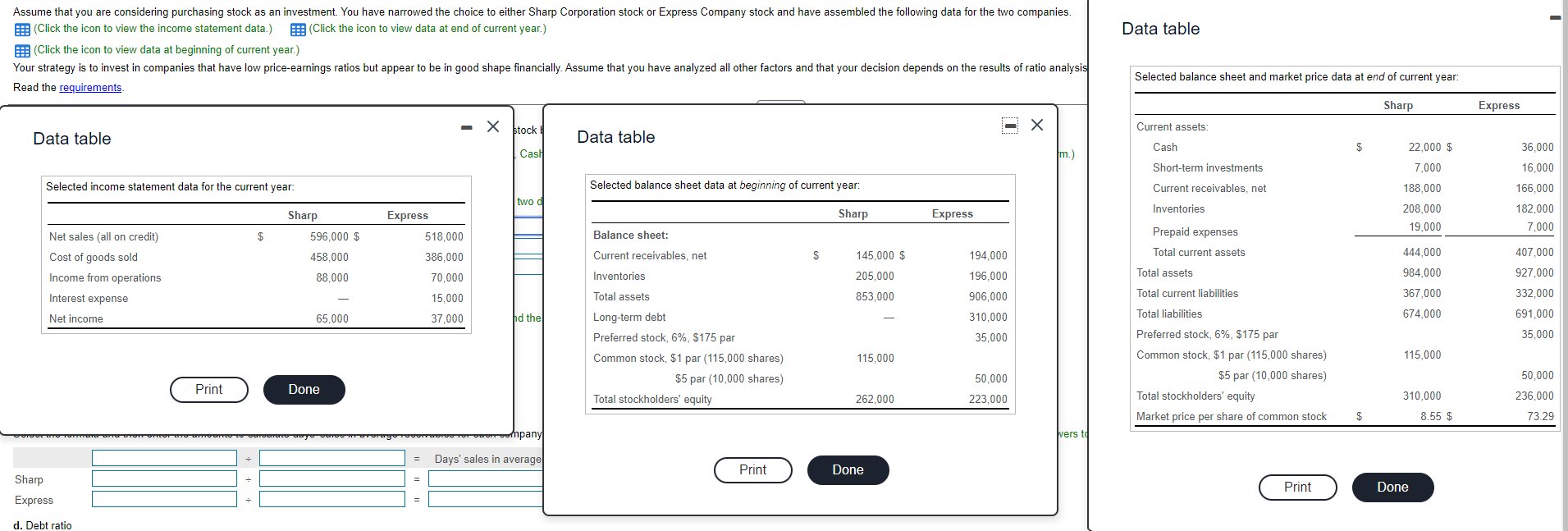Click Sharp row first input field
The height and width of the screenshot is (531, 1568).
(x=165, y=478)
